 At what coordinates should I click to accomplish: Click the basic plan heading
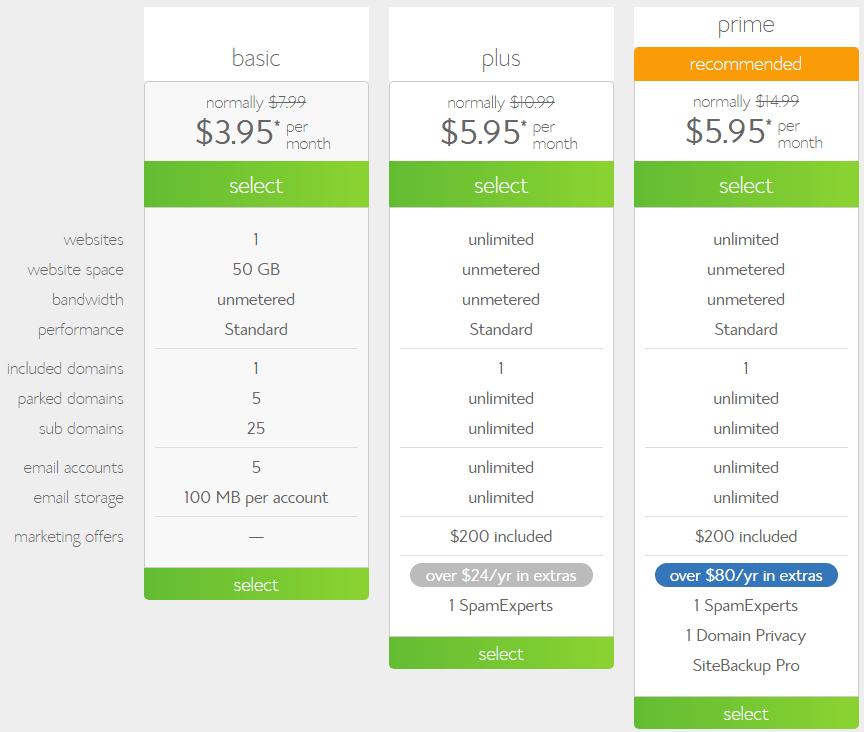(x=256, y=58)
